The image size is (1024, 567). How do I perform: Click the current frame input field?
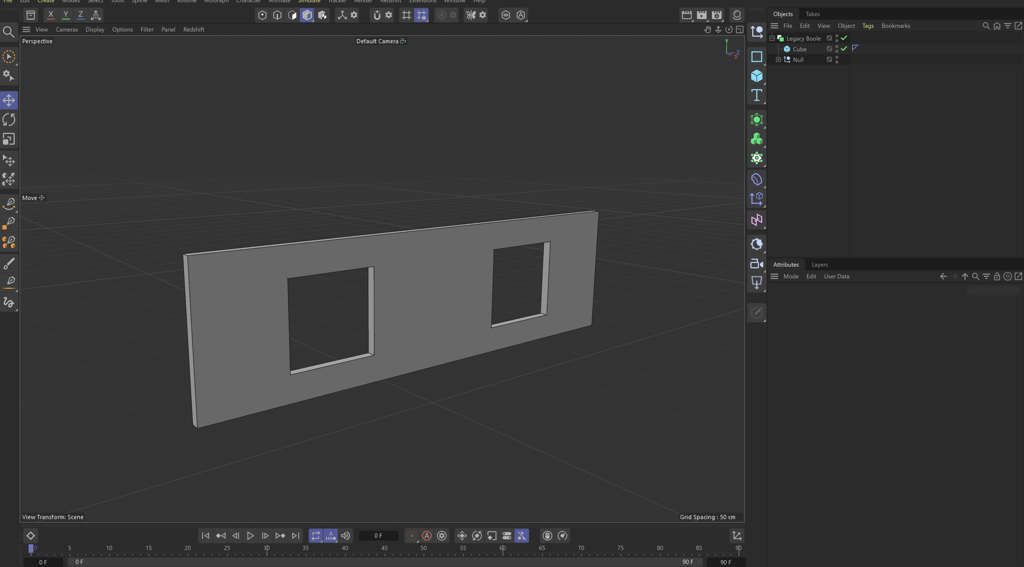[378, 536]
